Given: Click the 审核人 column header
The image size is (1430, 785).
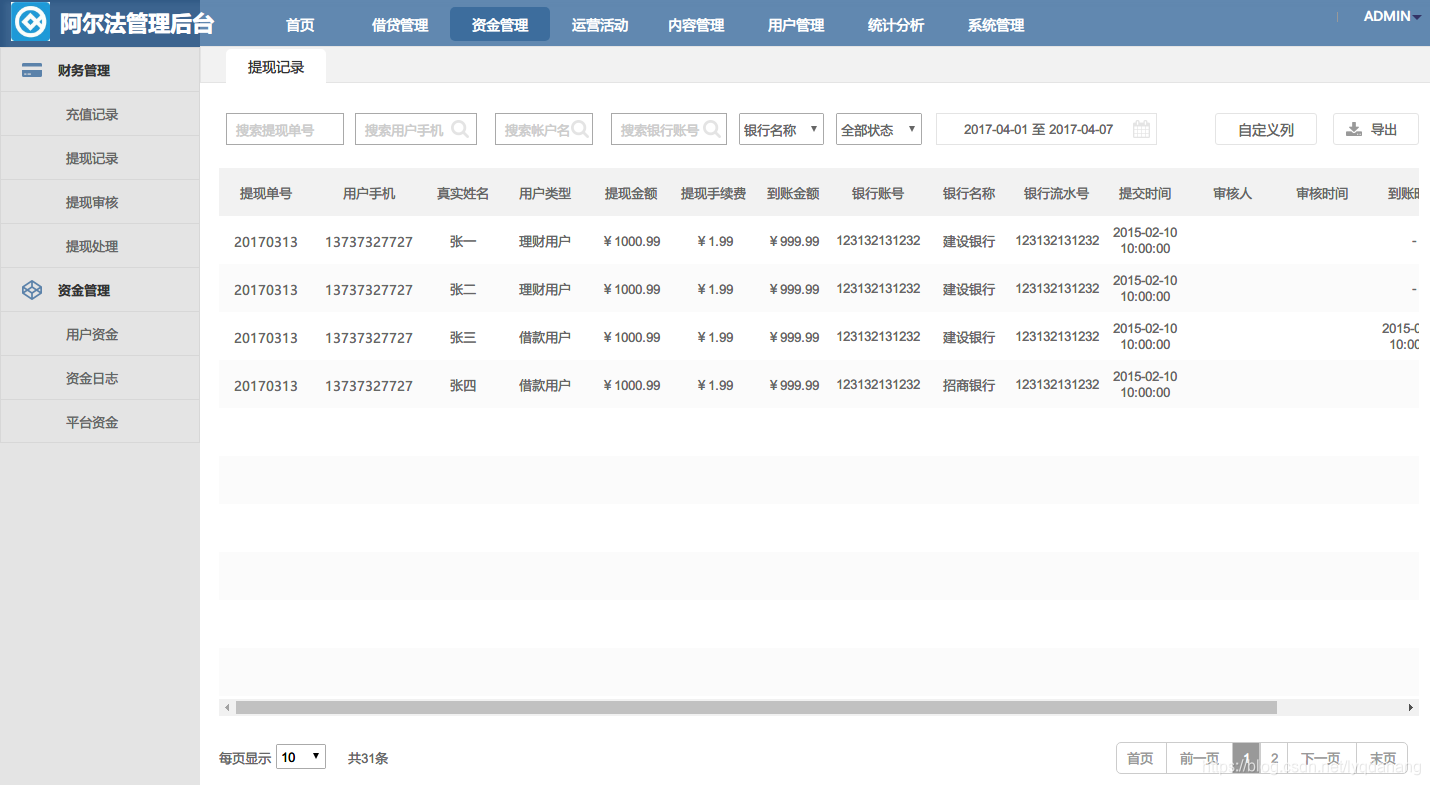Looking at the screenshot, I should pos(1232,193).
